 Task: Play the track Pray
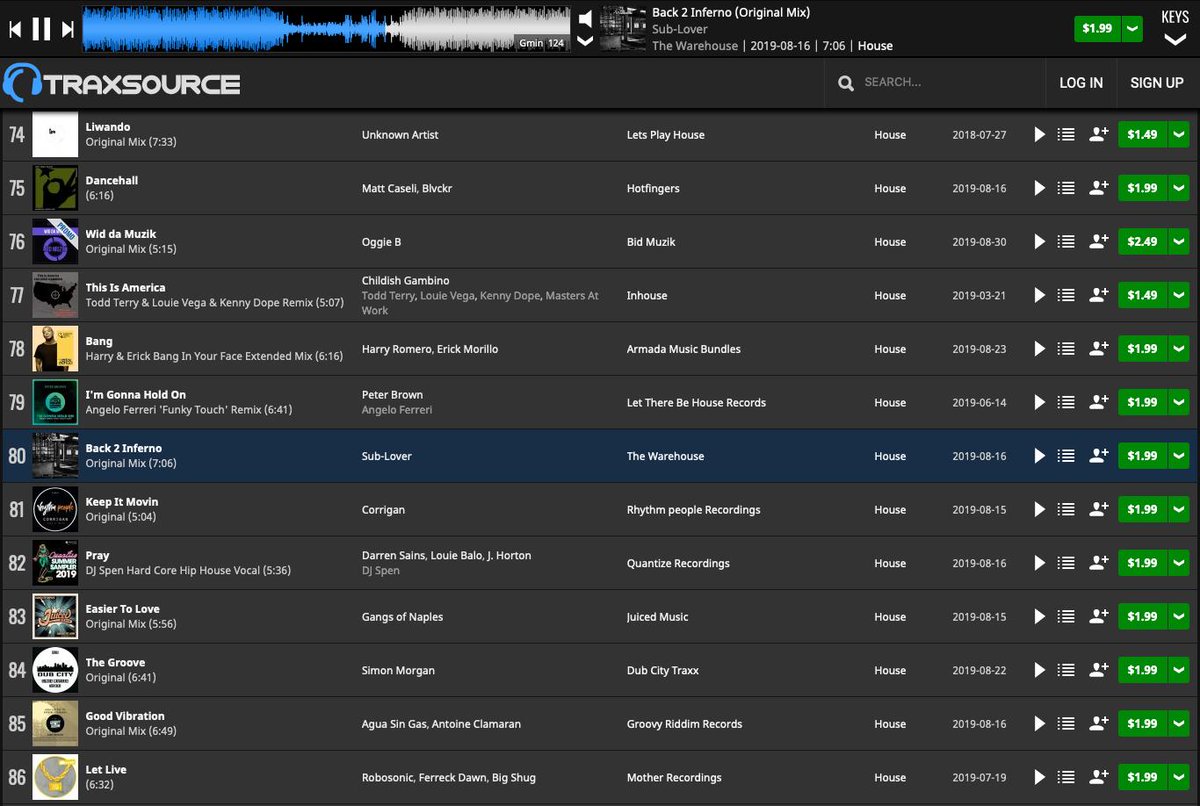pos(1039,563)
